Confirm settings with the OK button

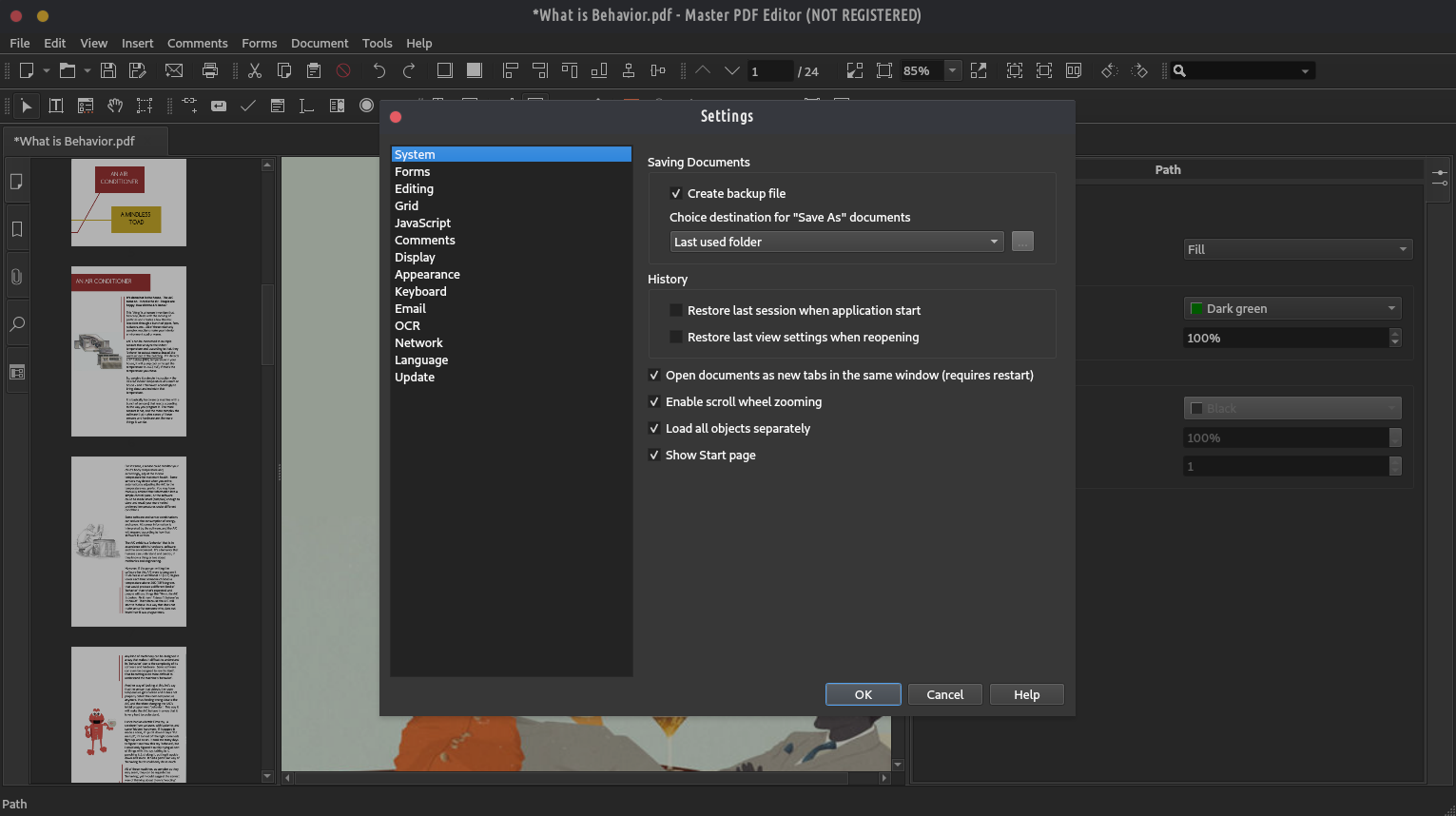click(x=862, y=694)
